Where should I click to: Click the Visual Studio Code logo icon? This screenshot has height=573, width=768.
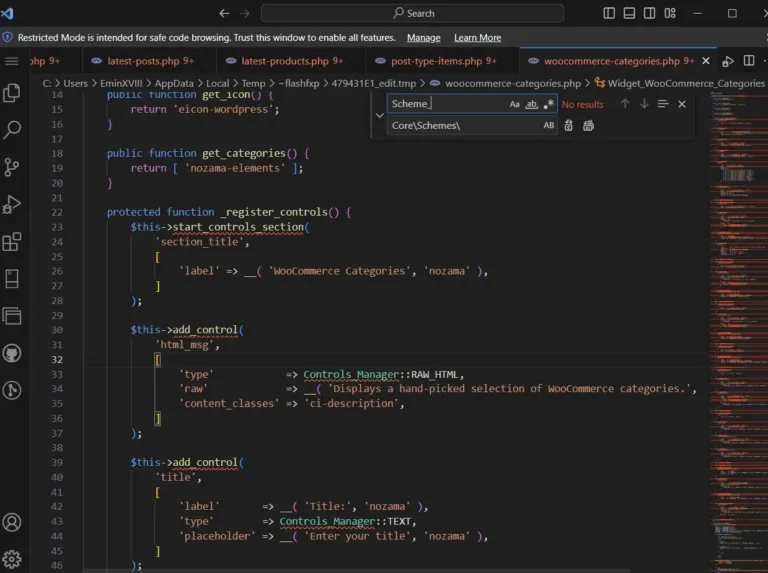point(7,13)
